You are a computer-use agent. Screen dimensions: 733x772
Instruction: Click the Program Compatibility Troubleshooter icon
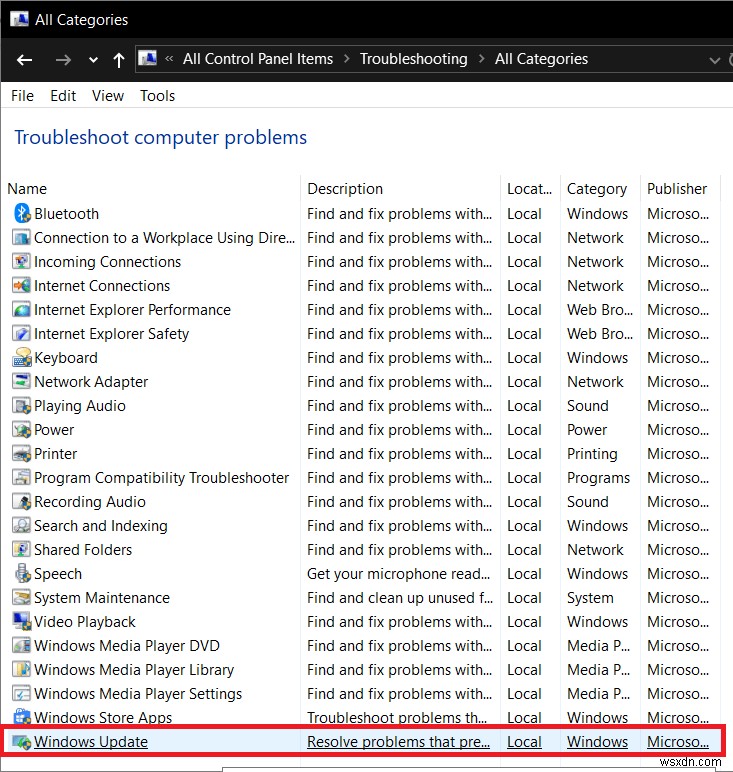click(22, 478)
